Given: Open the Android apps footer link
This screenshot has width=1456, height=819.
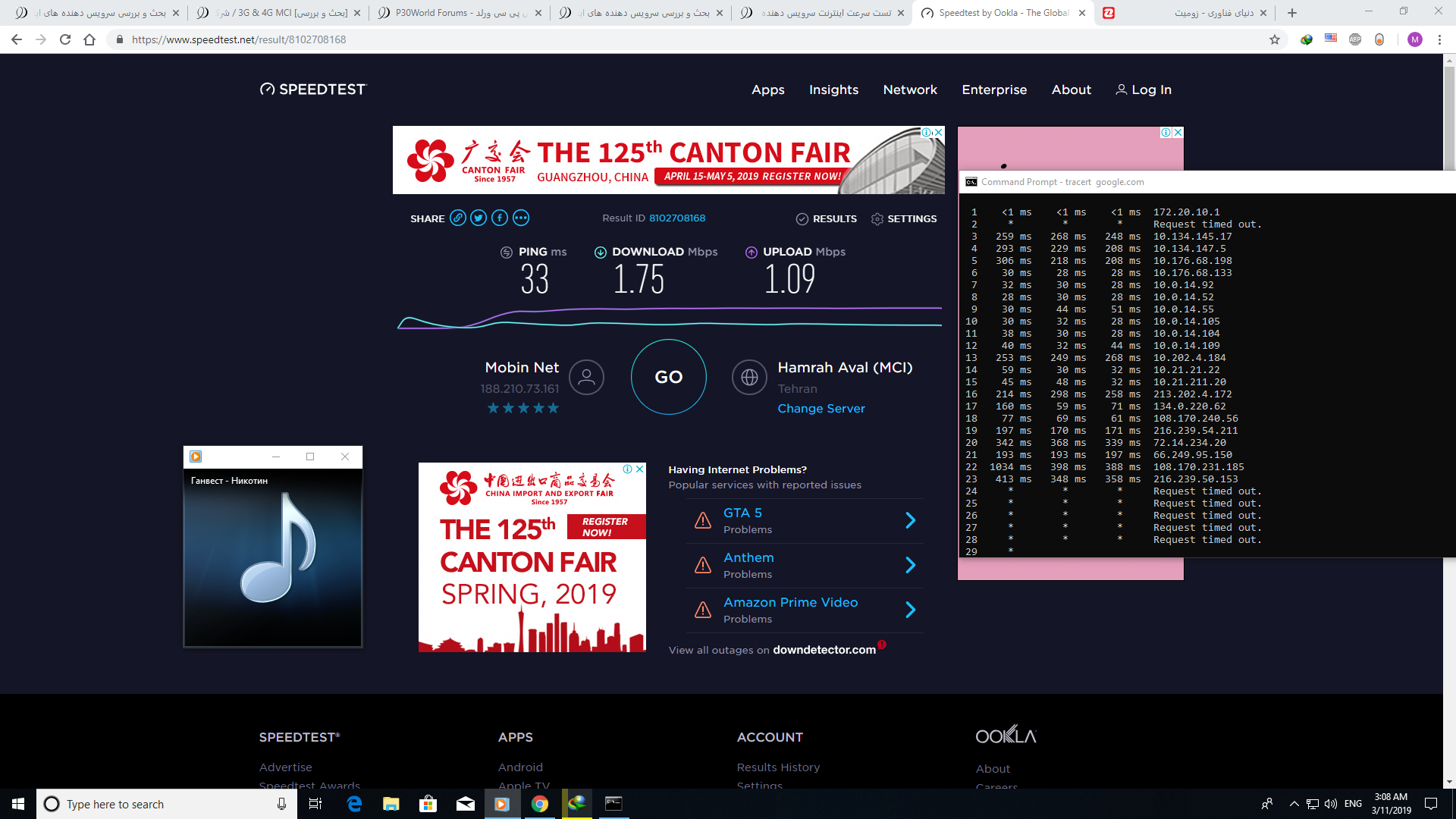Looking at the screenshot, I should [x=520, y=767].
